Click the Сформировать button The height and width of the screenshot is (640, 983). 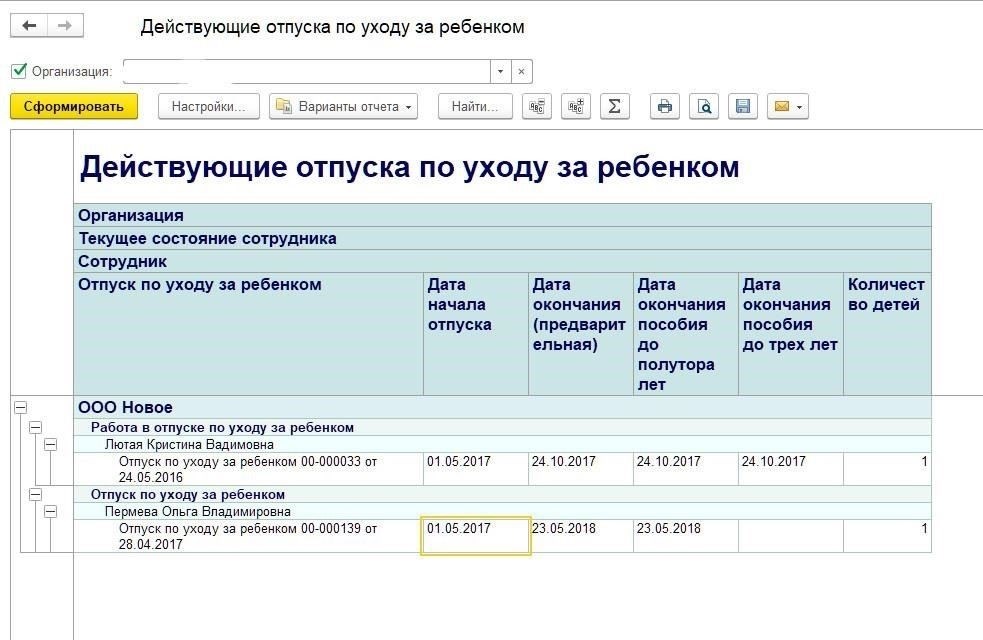point(74,107)
